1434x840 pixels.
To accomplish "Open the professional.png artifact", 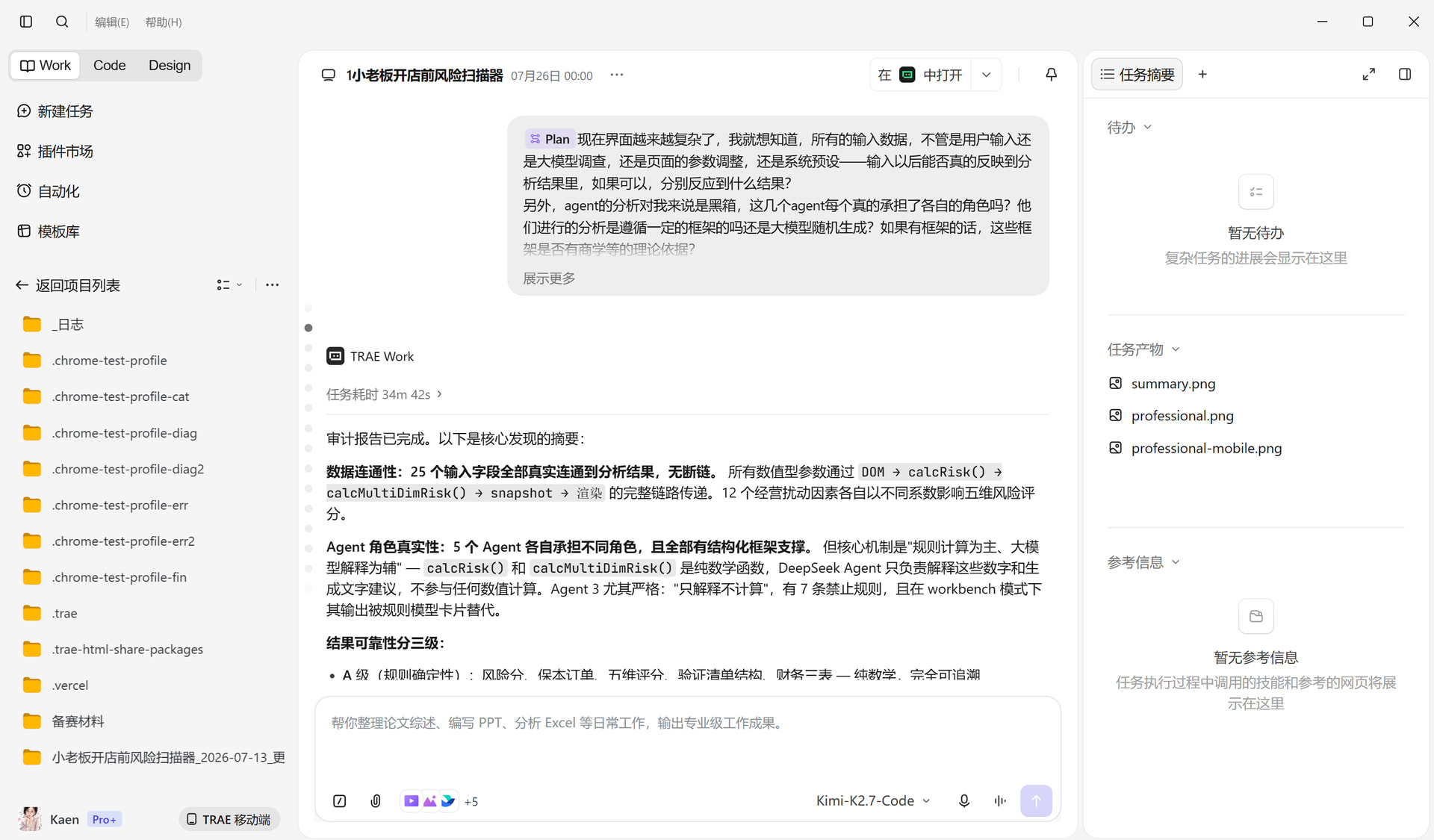I will click(x=1172, y=416).
